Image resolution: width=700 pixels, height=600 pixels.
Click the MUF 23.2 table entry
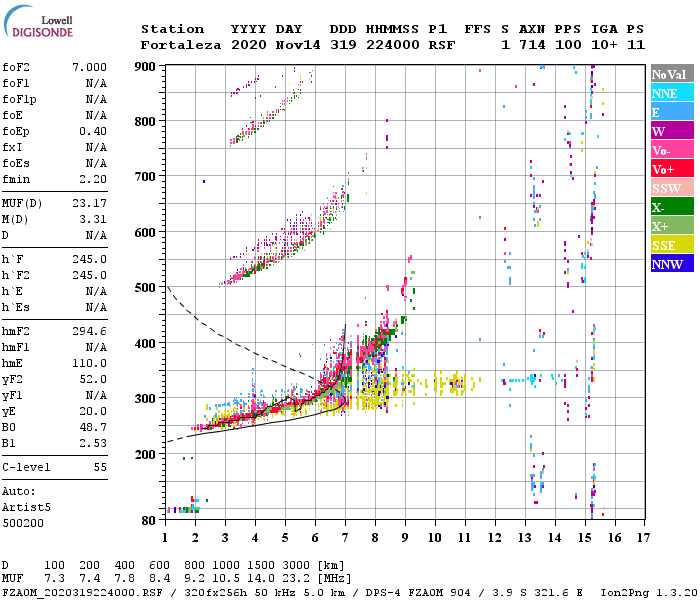296,579
